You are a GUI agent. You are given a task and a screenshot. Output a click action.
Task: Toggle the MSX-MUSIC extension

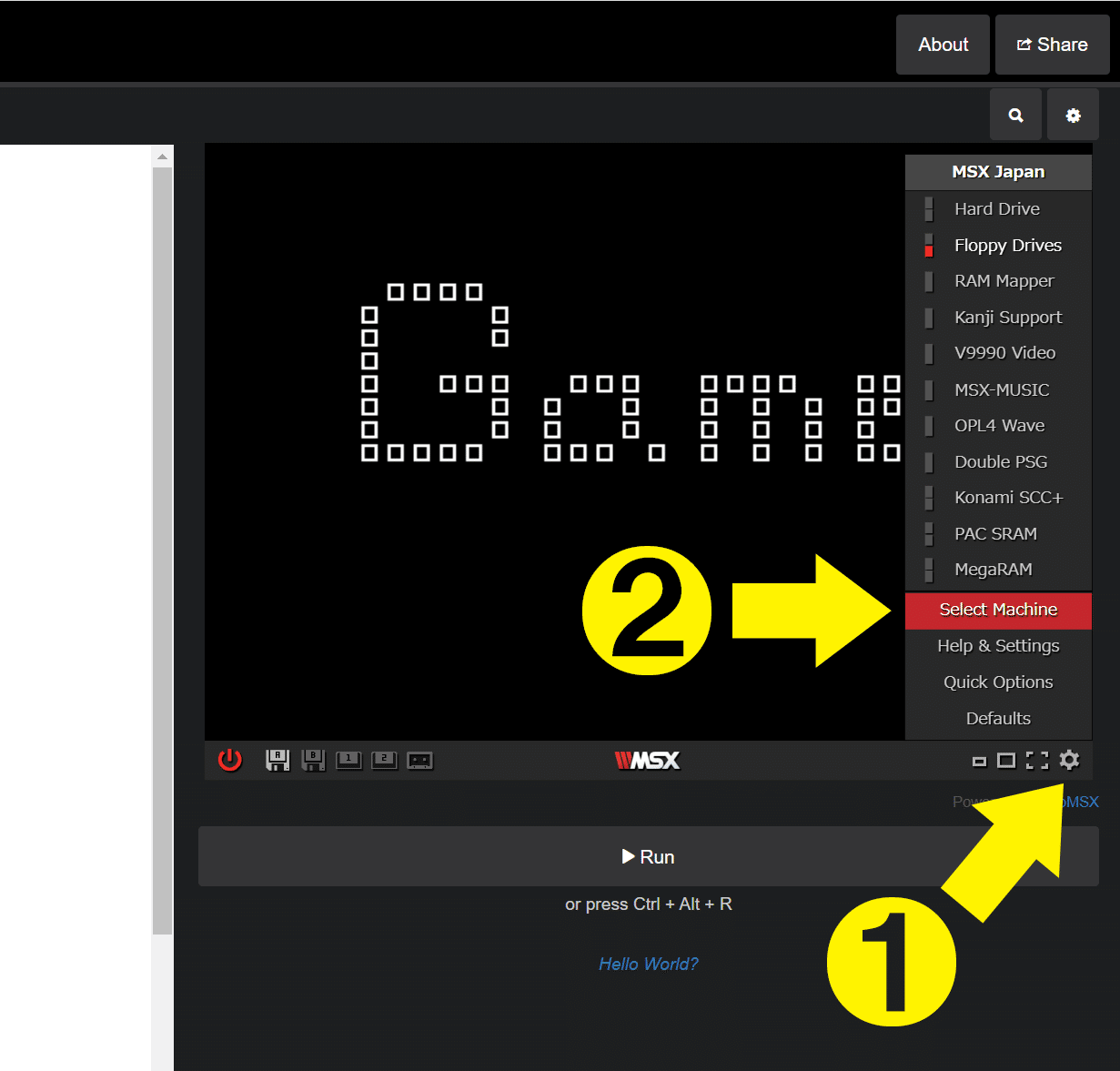(x=998, y=389)
